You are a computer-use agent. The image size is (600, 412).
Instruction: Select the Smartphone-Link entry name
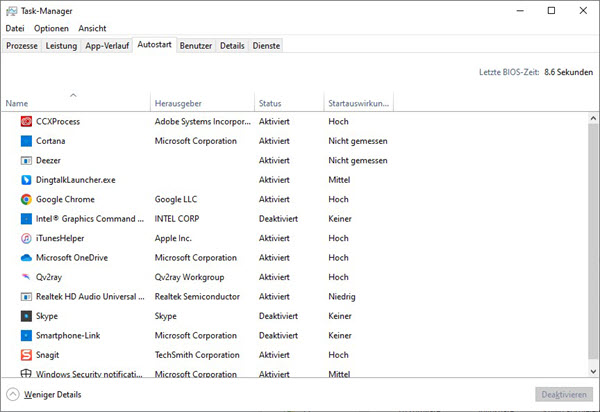[x=68, y=335]
